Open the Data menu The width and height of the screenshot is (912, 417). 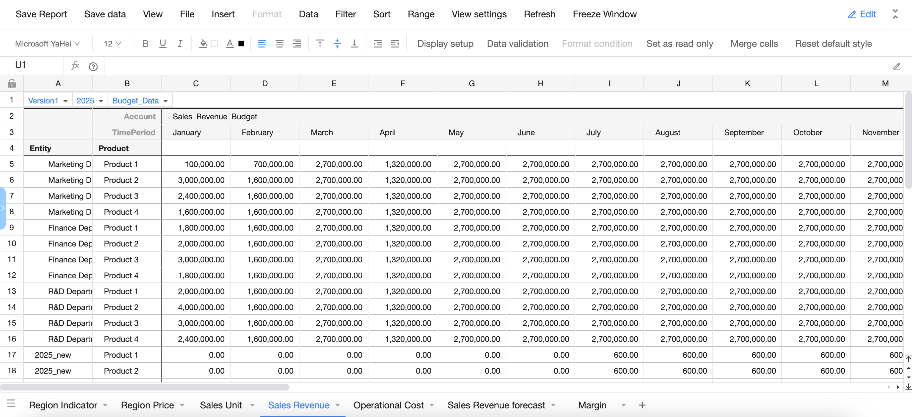tap(308, 14)
